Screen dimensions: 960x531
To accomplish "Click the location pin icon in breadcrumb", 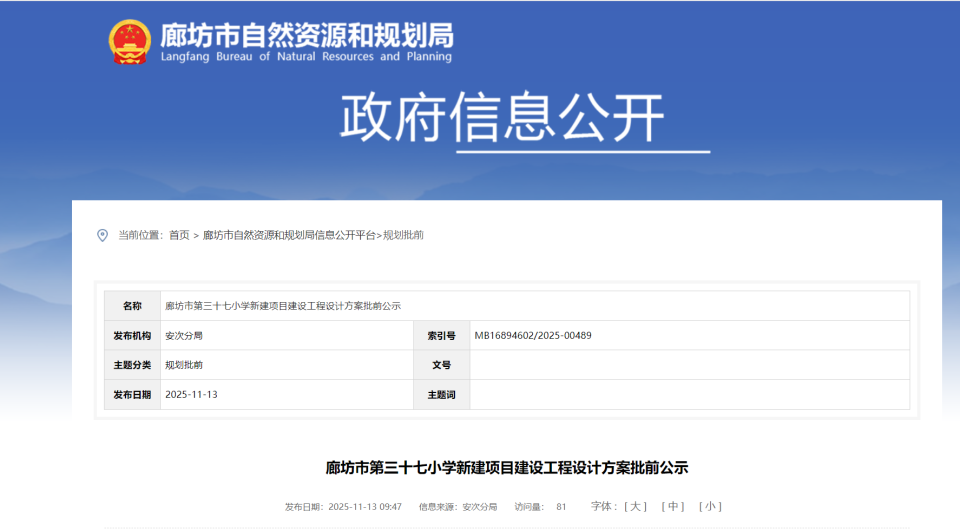I will tap(102, 235).
